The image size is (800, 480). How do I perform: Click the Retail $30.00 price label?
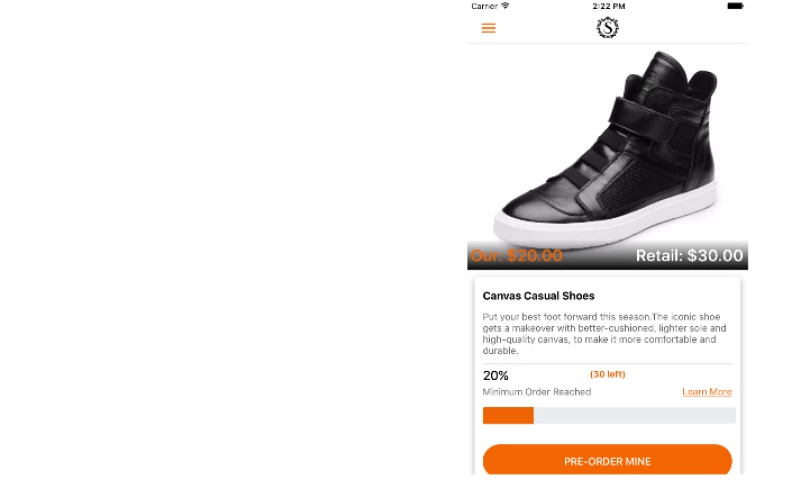689,256
